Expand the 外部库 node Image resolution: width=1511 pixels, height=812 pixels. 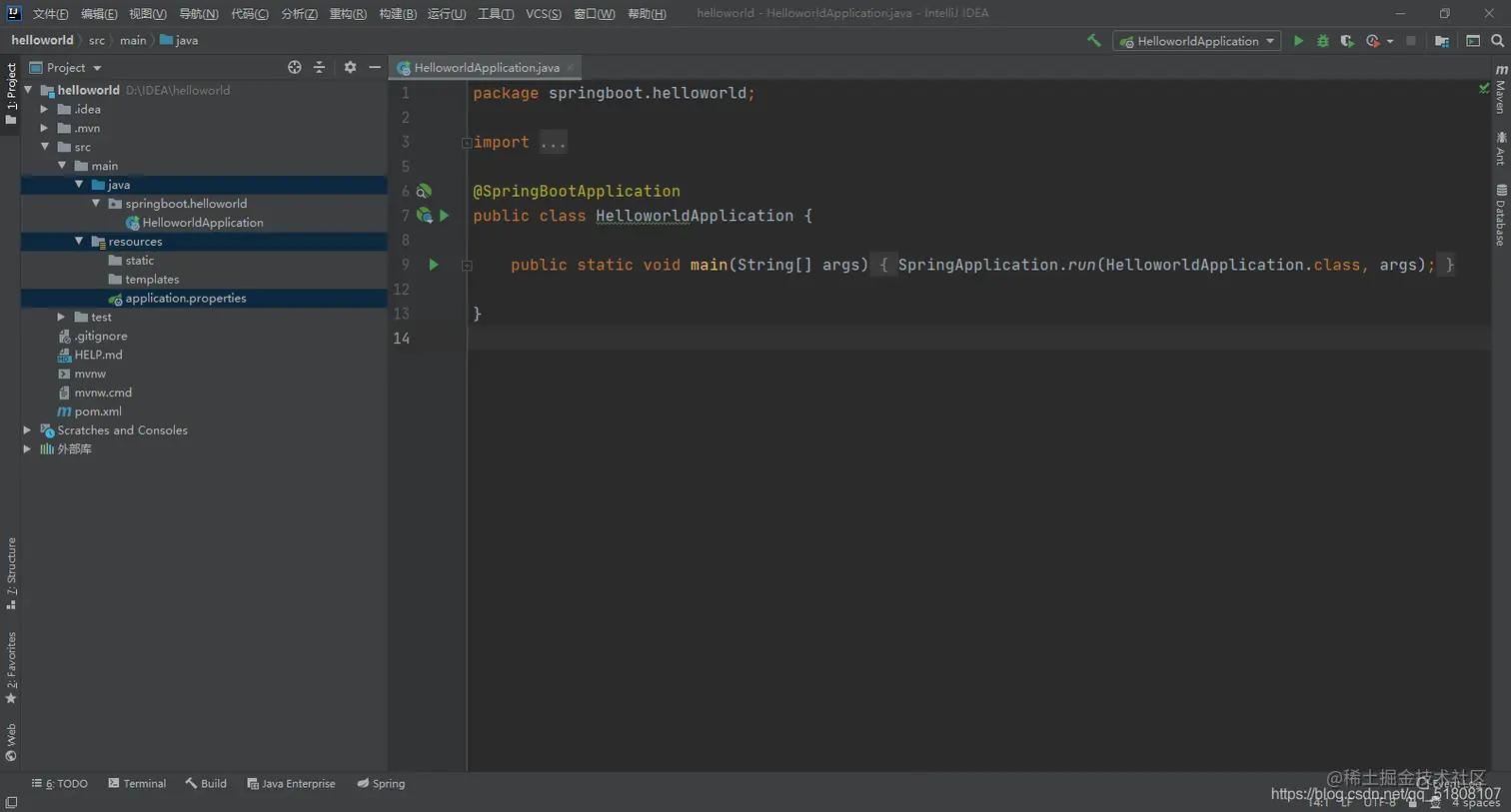coord(28,449)
